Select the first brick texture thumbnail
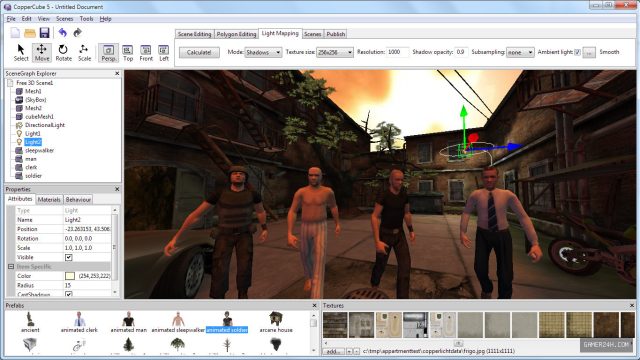The image size is (640, 360). click(335, 325)
